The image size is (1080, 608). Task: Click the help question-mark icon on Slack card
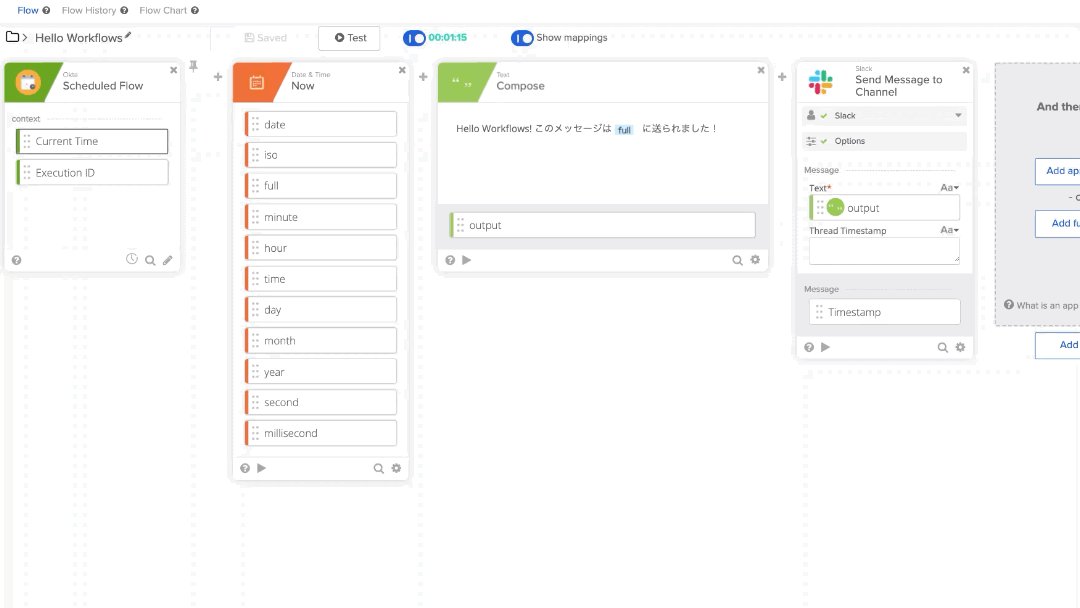(810, 347)
